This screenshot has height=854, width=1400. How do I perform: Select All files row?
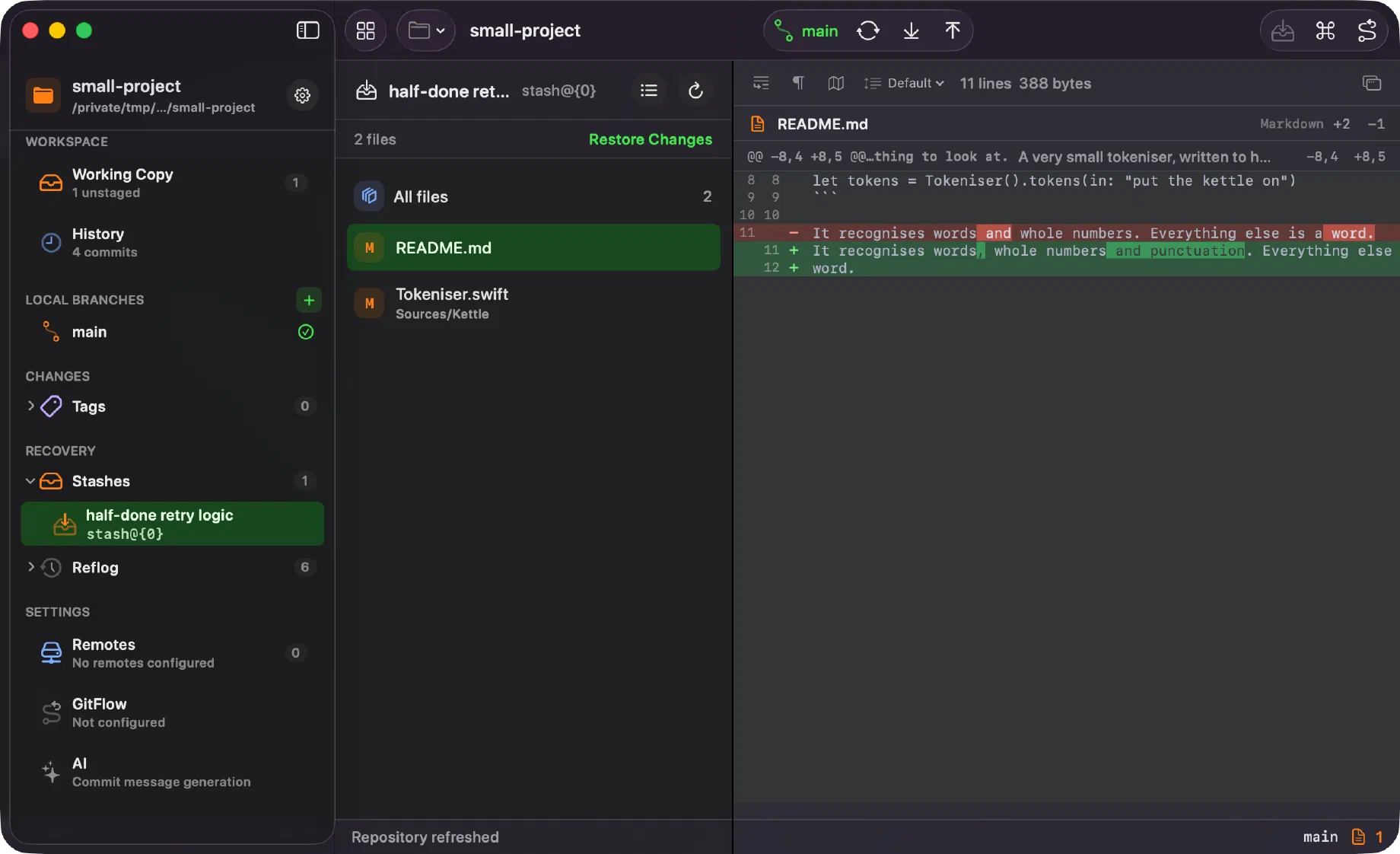coord(533,196)
